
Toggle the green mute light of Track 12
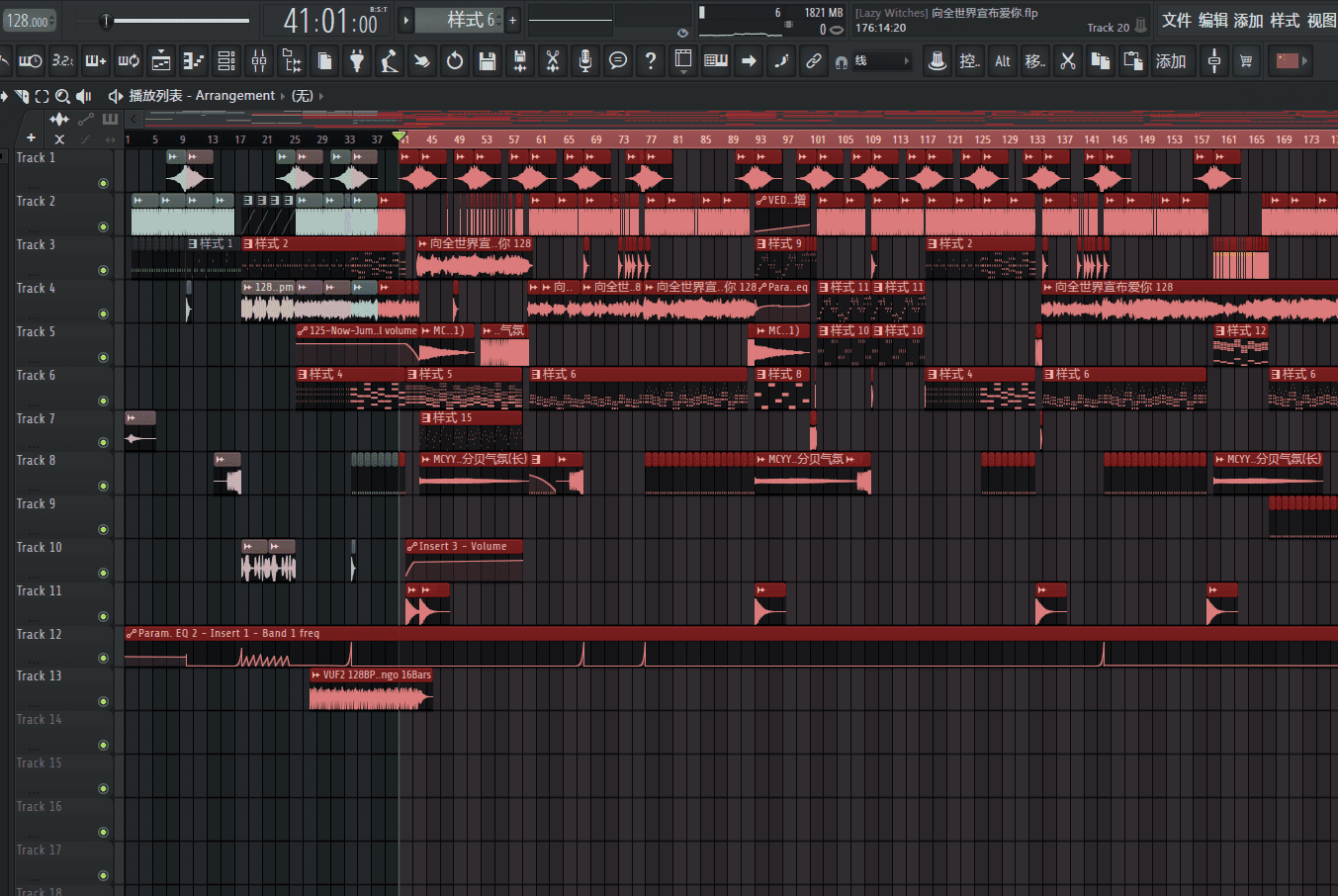103,659
